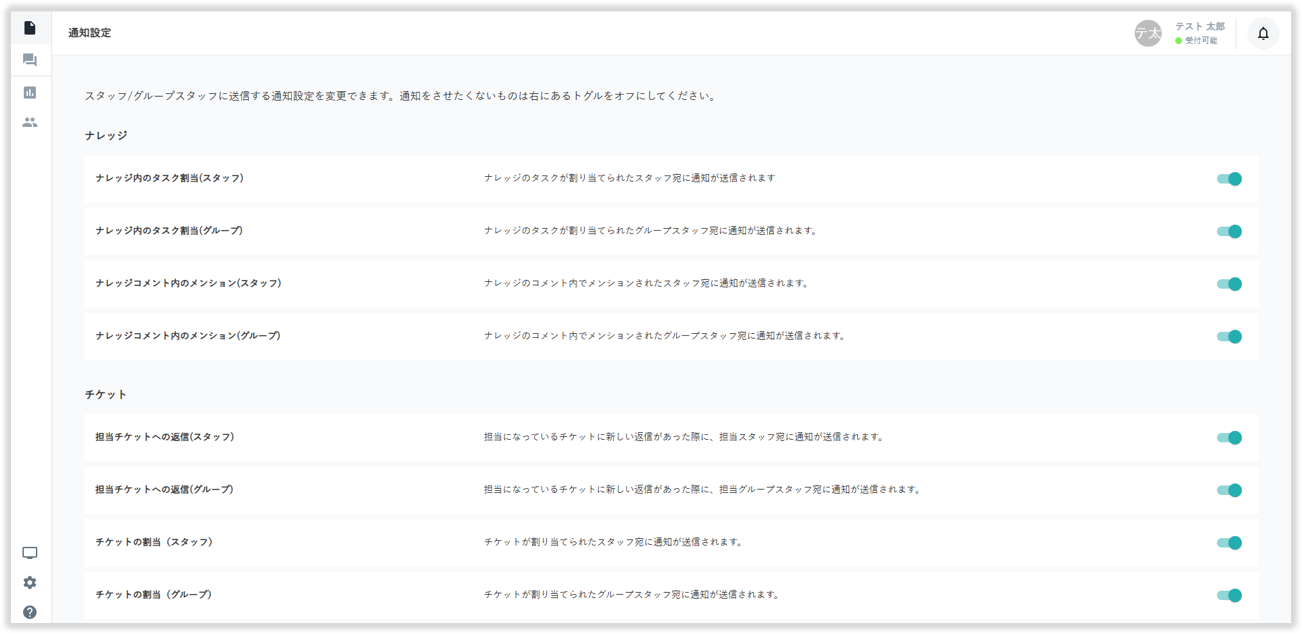Open the help question mark icon
Image resolution: width=1302 pixels, height=634 pixels.
tap(30, 612)
